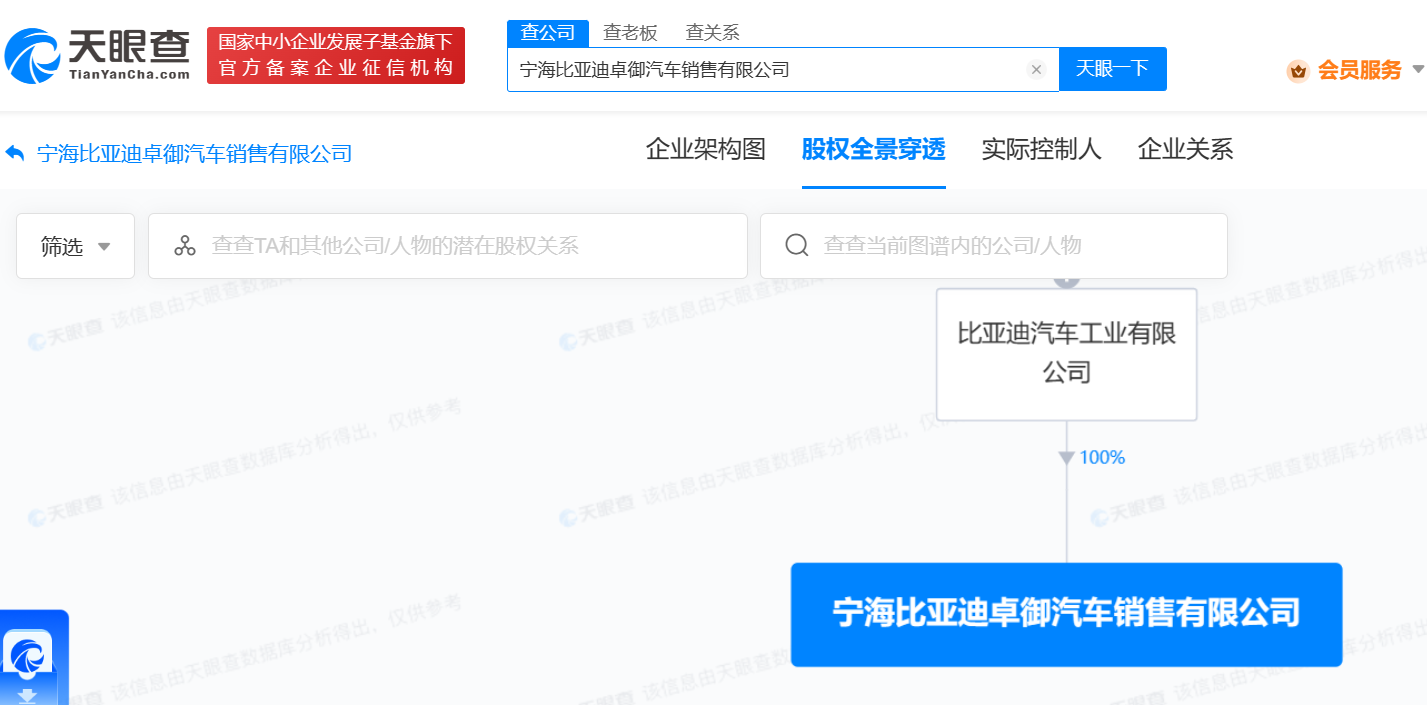Clear the company search field

1036,70
